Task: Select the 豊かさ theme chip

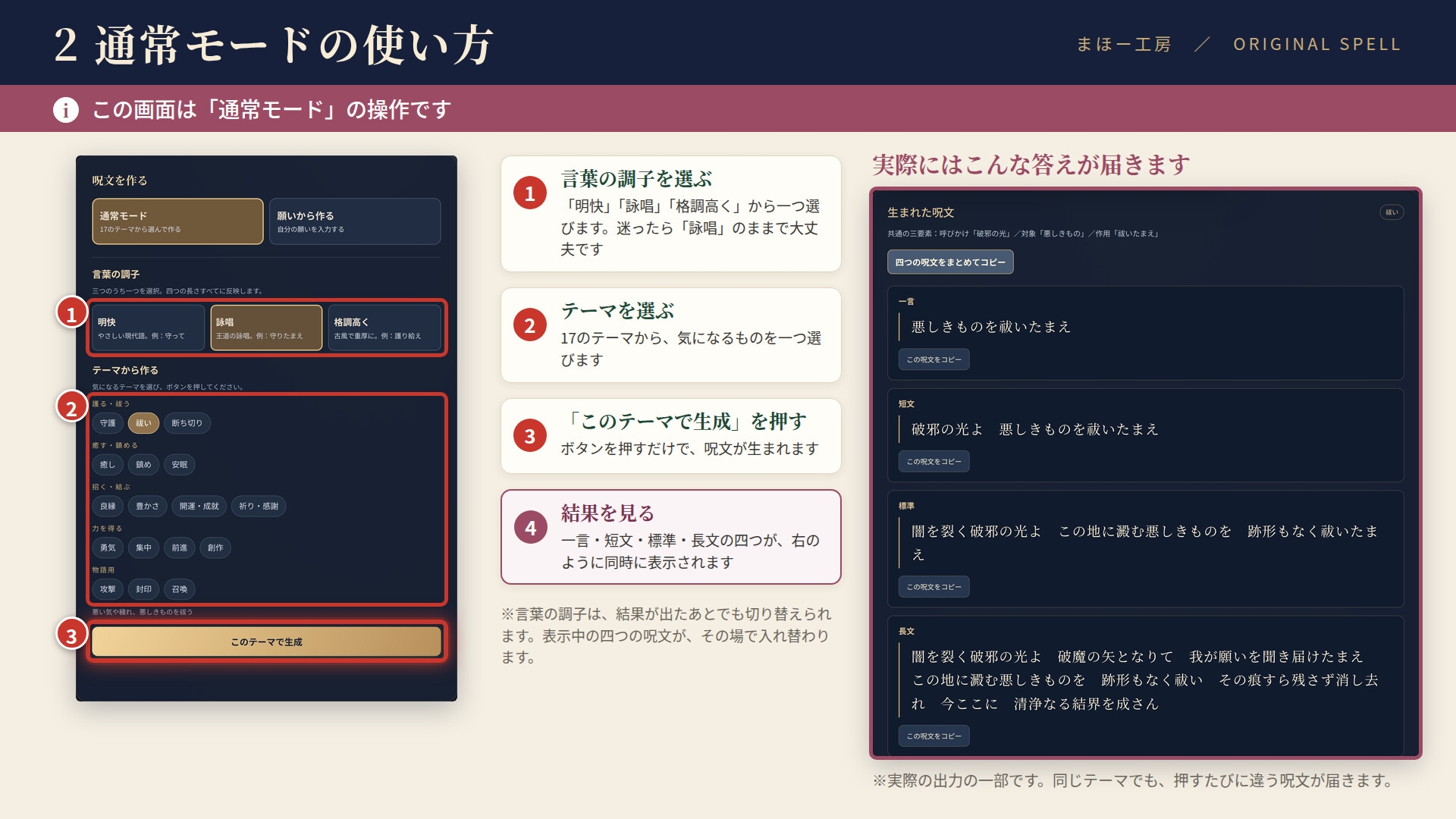Action: click(x=148, y=507)
